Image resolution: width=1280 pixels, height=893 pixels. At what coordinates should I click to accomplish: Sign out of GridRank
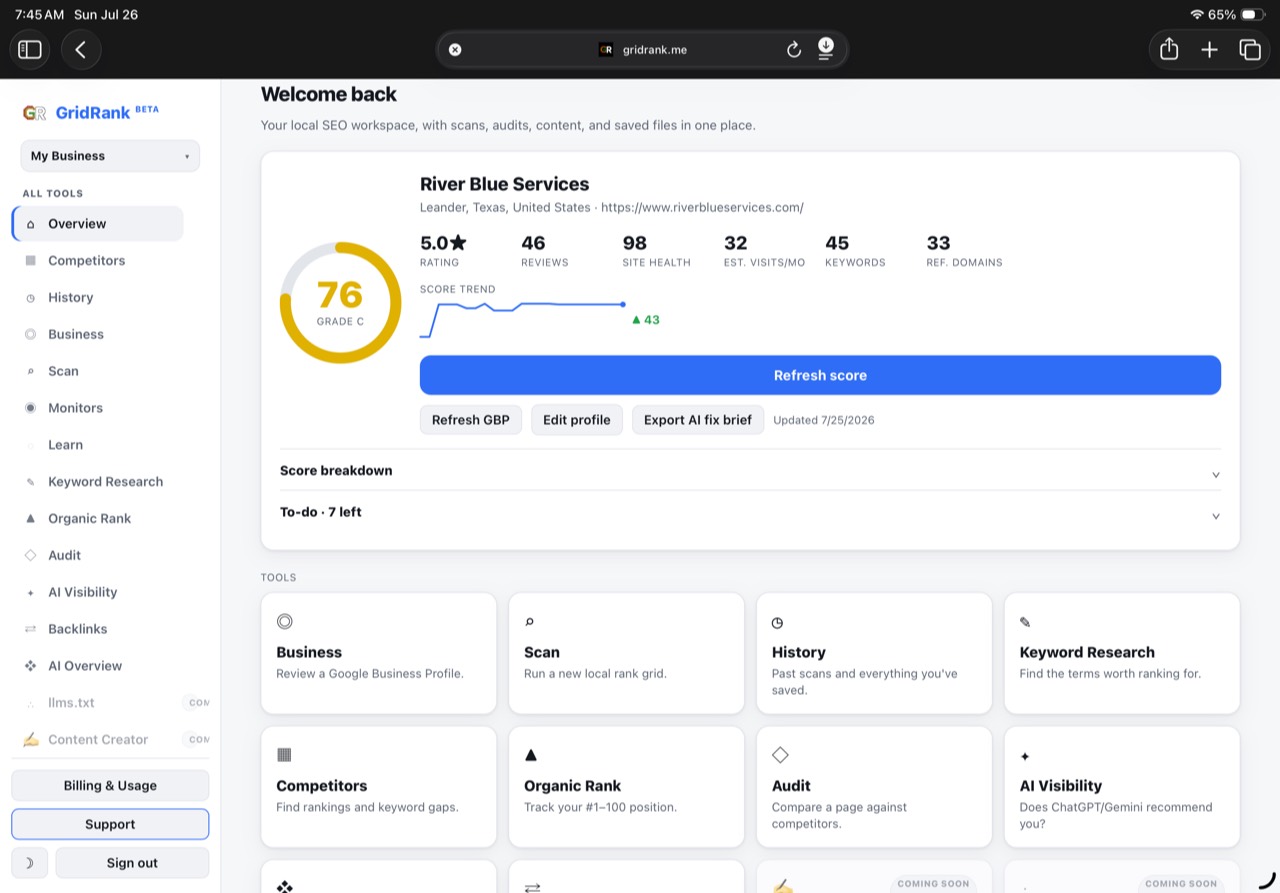[132, 863]
